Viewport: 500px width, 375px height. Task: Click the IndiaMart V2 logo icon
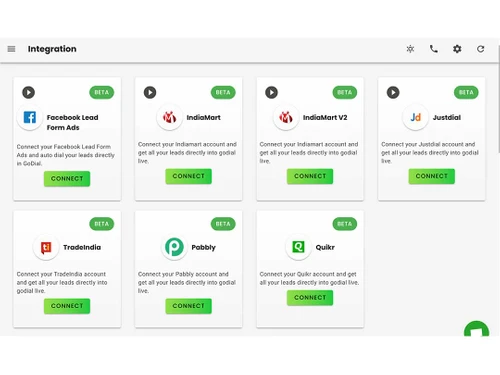coord(286,117)
